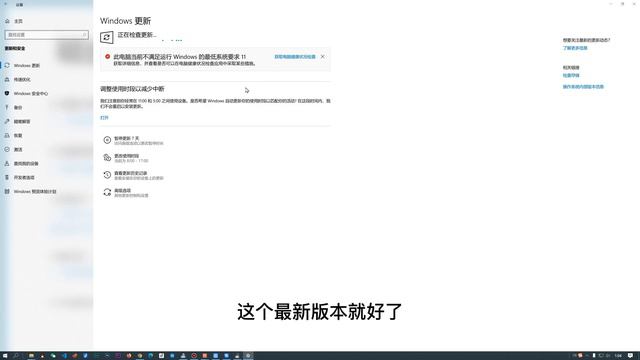The image size is (640, 360).
Task: Click 检查存储 related link
Action: [x=571, y=76]
